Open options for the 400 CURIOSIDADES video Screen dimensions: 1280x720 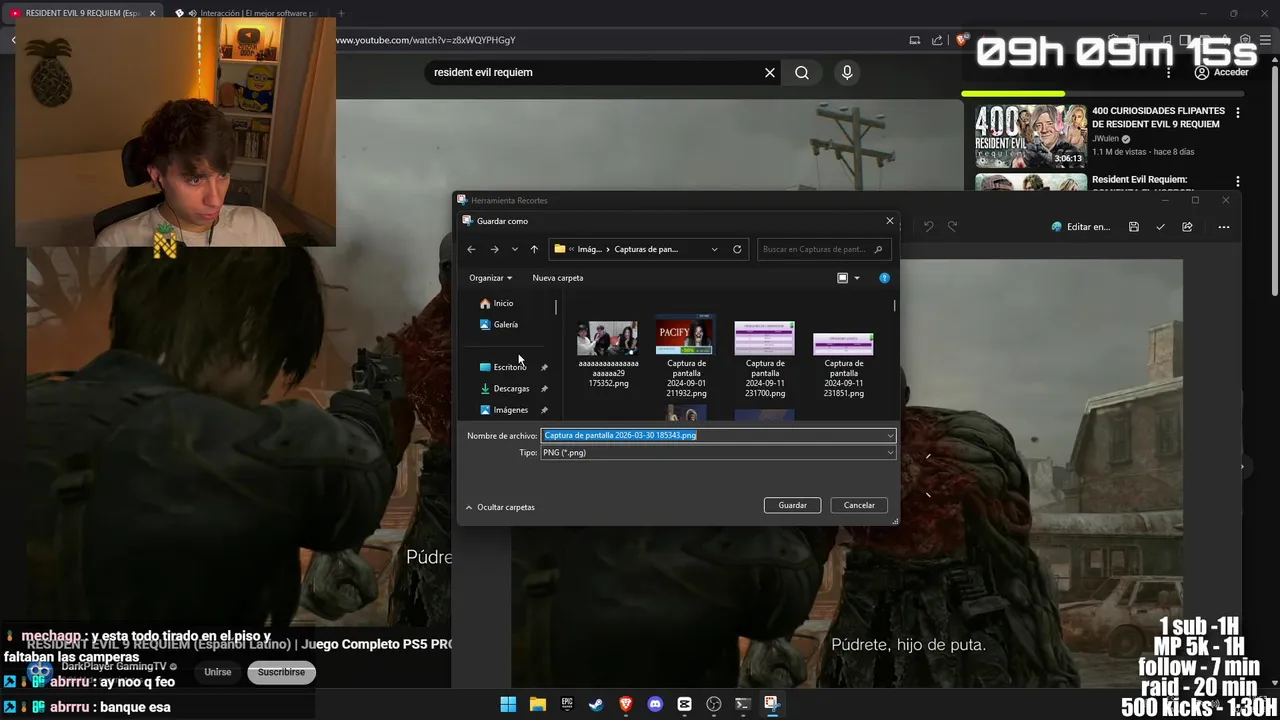click(1238, 113)
